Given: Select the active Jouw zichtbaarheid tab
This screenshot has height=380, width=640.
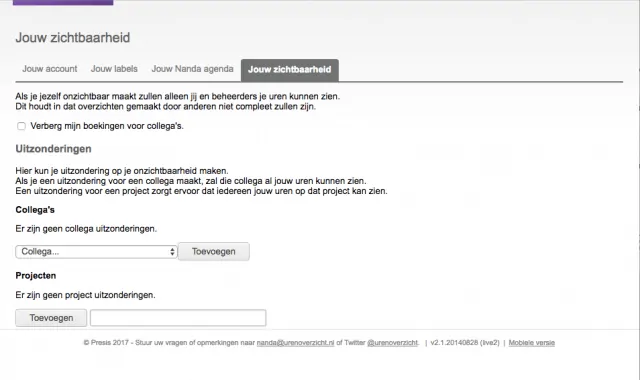Looking at the screenshot, I should click(x=289, y=70).
